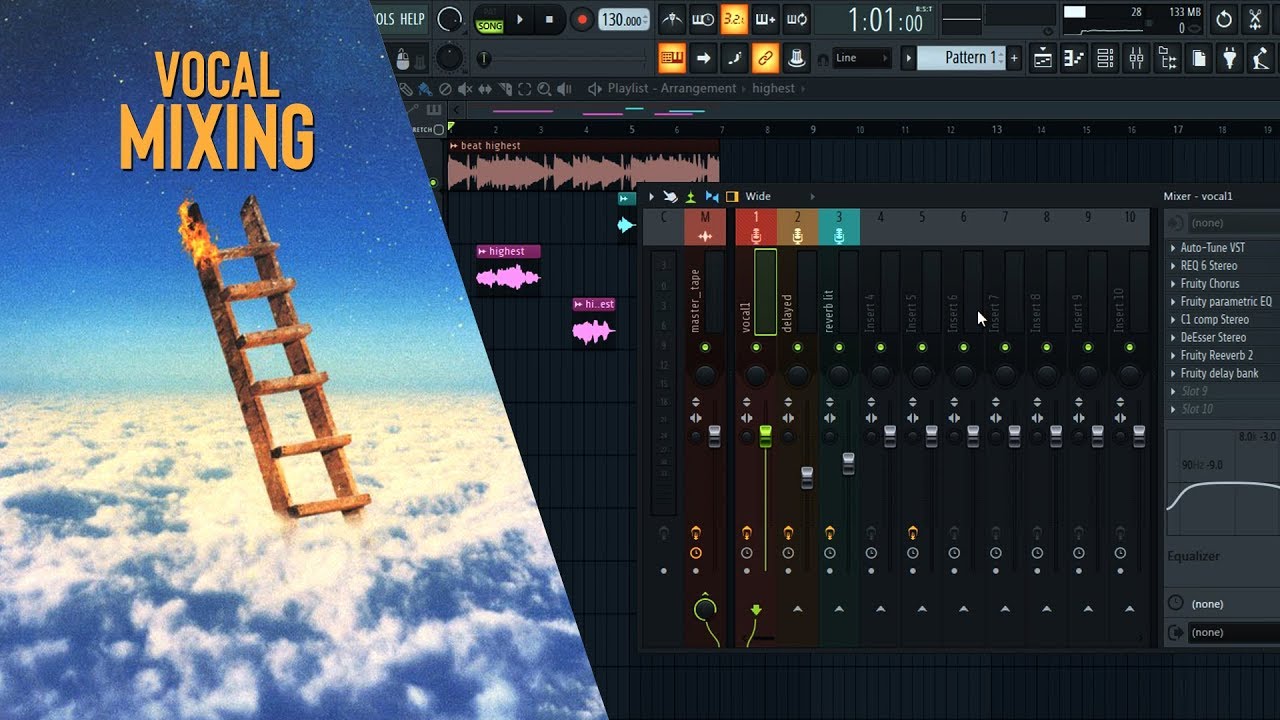
Task: Open the Fruity delay bank effect
Action: 1219,374
